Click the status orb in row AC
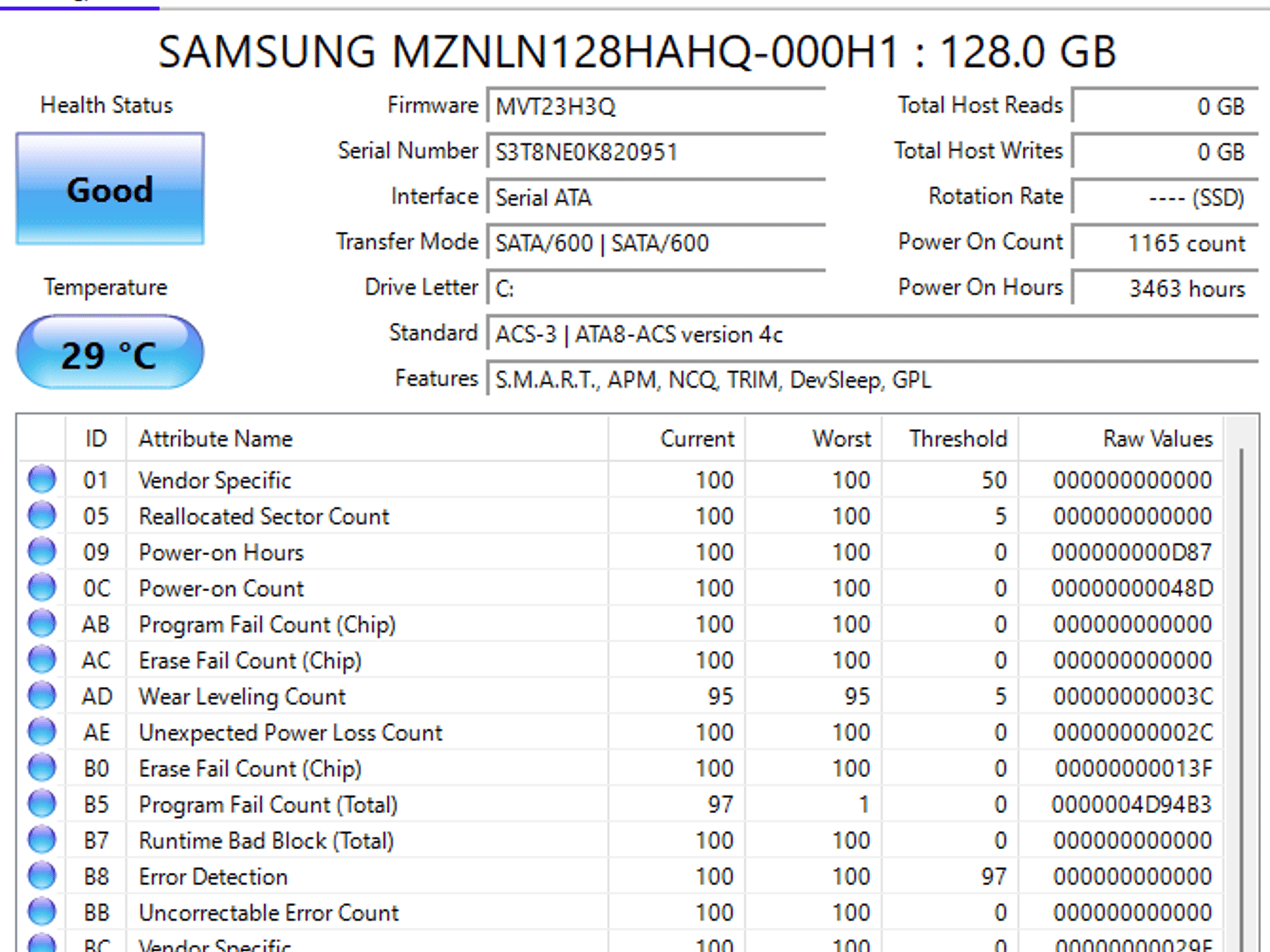The image size is (1270, 952). [42, 659]
